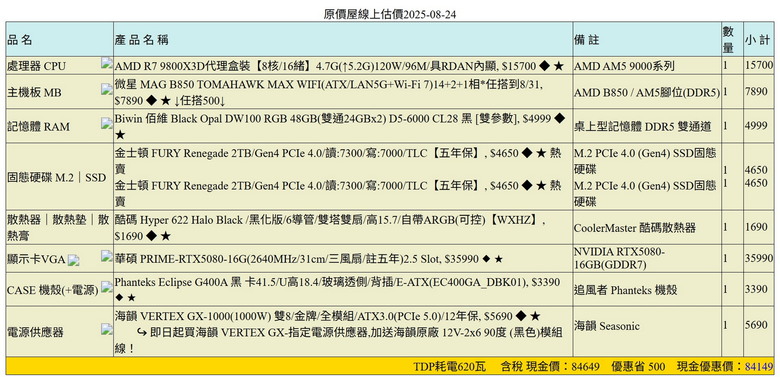Click the broken image icon in 主機板 MB row
Screen dimensions: 780x377
point(107,89)
